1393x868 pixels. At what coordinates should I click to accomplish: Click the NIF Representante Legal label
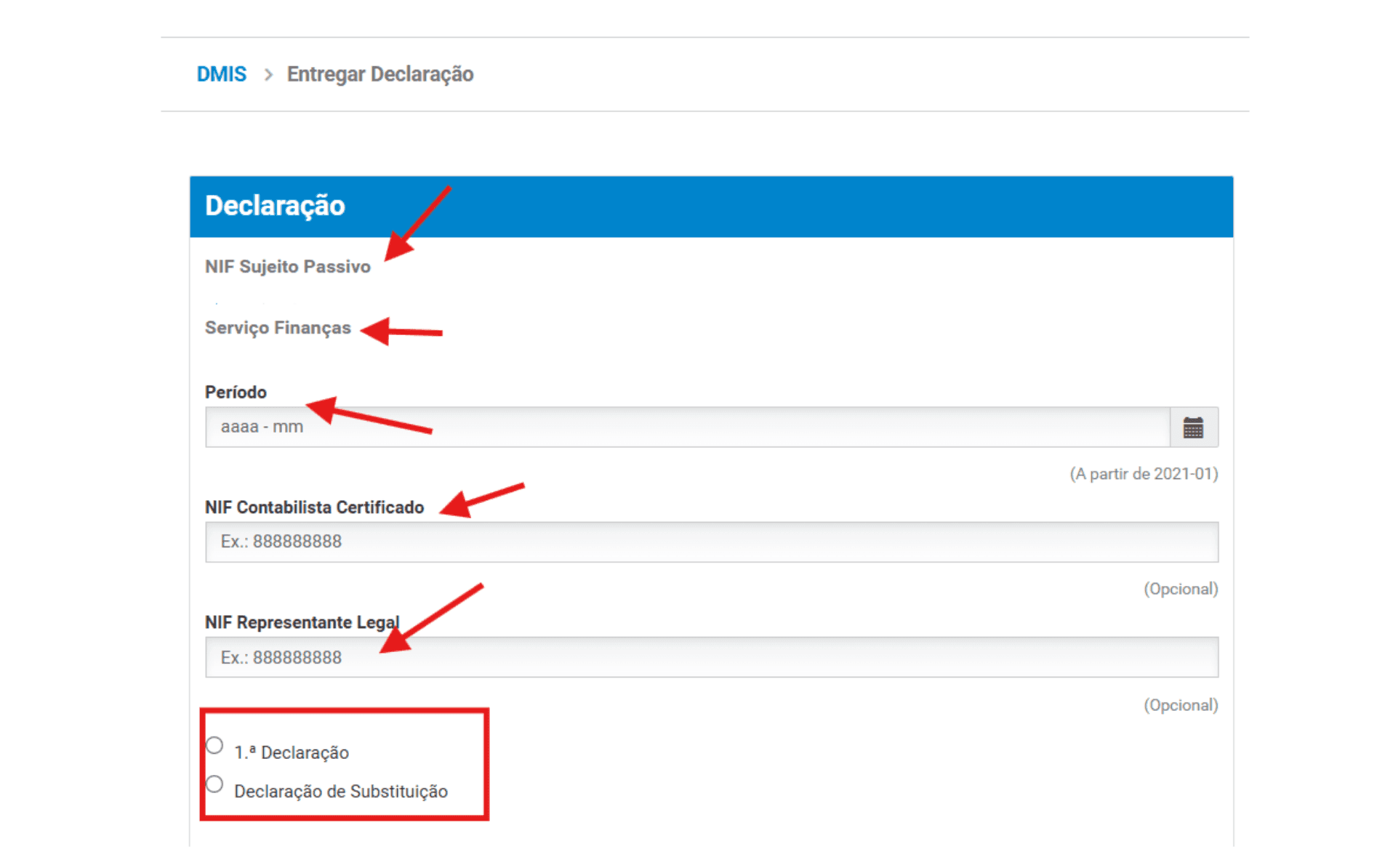point(302,622)
